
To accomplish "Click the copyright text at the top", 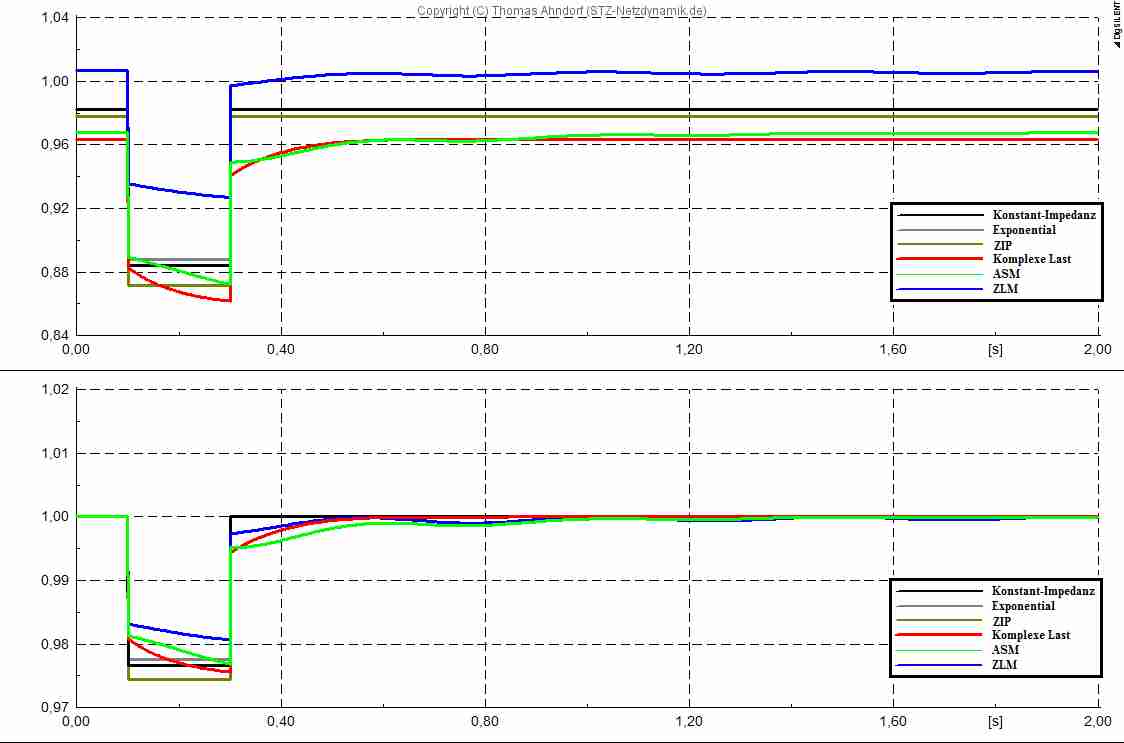I will point(561,11).
